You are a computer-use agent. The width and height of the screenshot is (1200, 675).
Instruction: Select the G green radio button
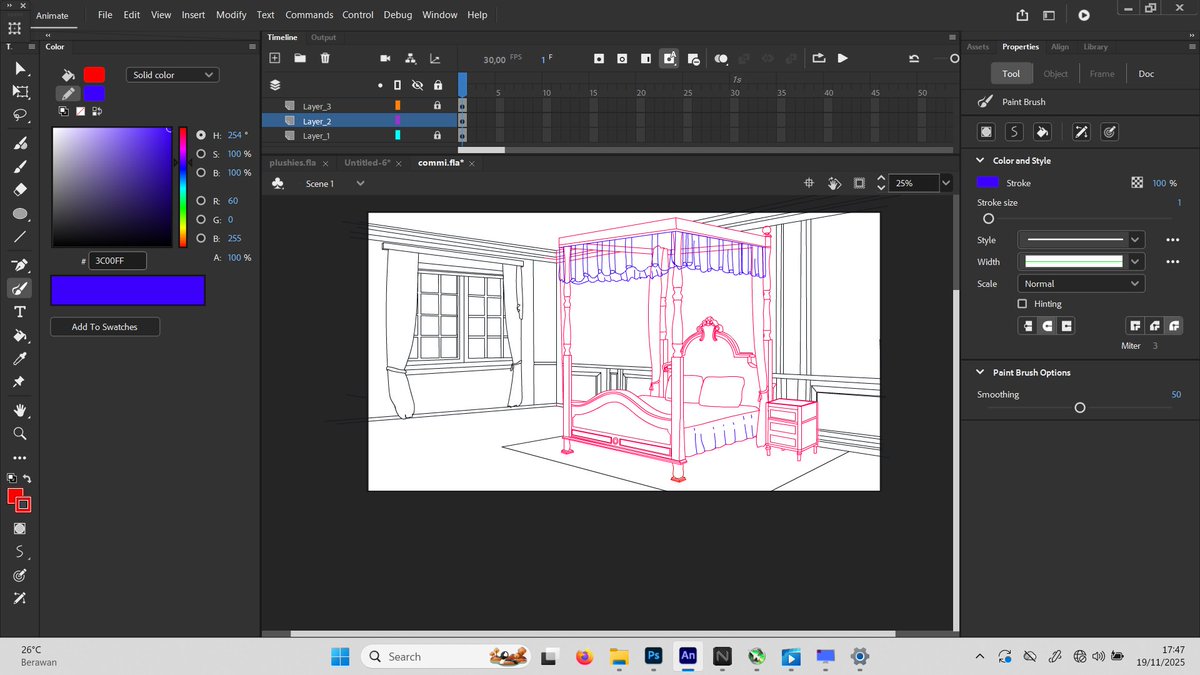pos(201,219)
